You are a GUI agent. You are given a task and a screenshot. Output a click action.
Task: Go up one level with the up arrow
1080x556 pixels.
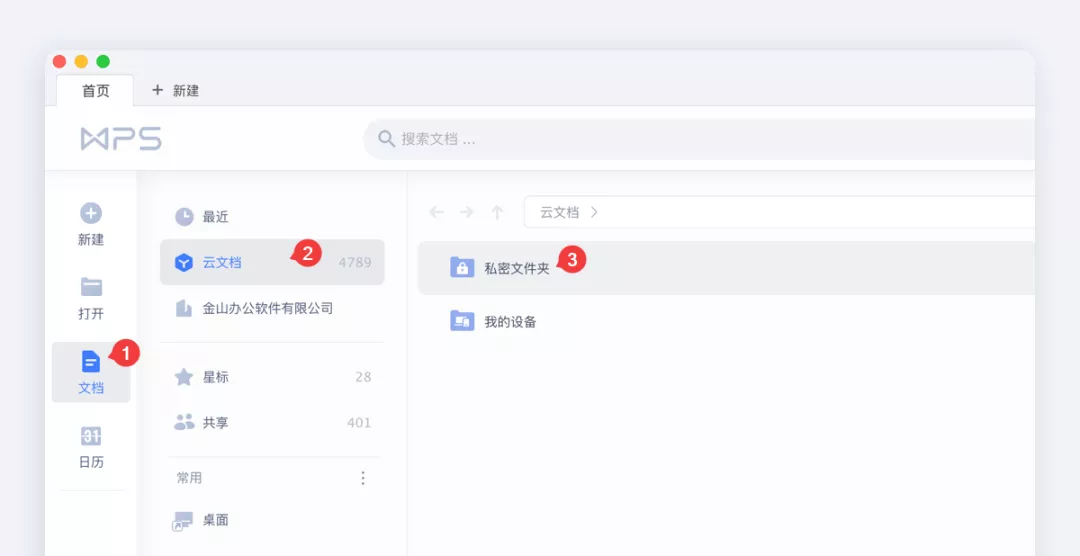pyautogui.click(x=497, y=212)
